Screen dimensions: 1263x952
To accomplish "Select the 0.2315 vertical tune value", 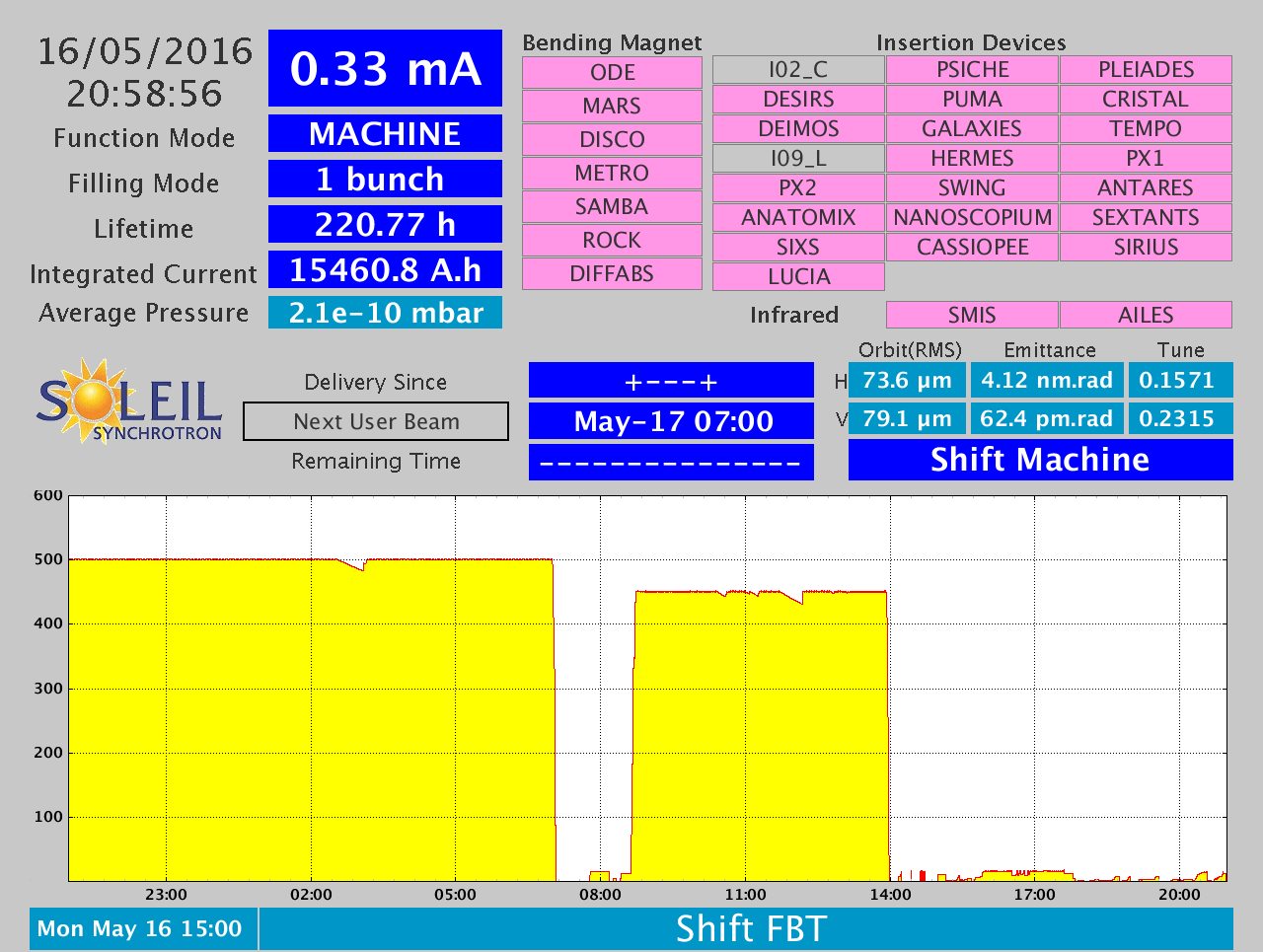I will [x=1180, y=418].
